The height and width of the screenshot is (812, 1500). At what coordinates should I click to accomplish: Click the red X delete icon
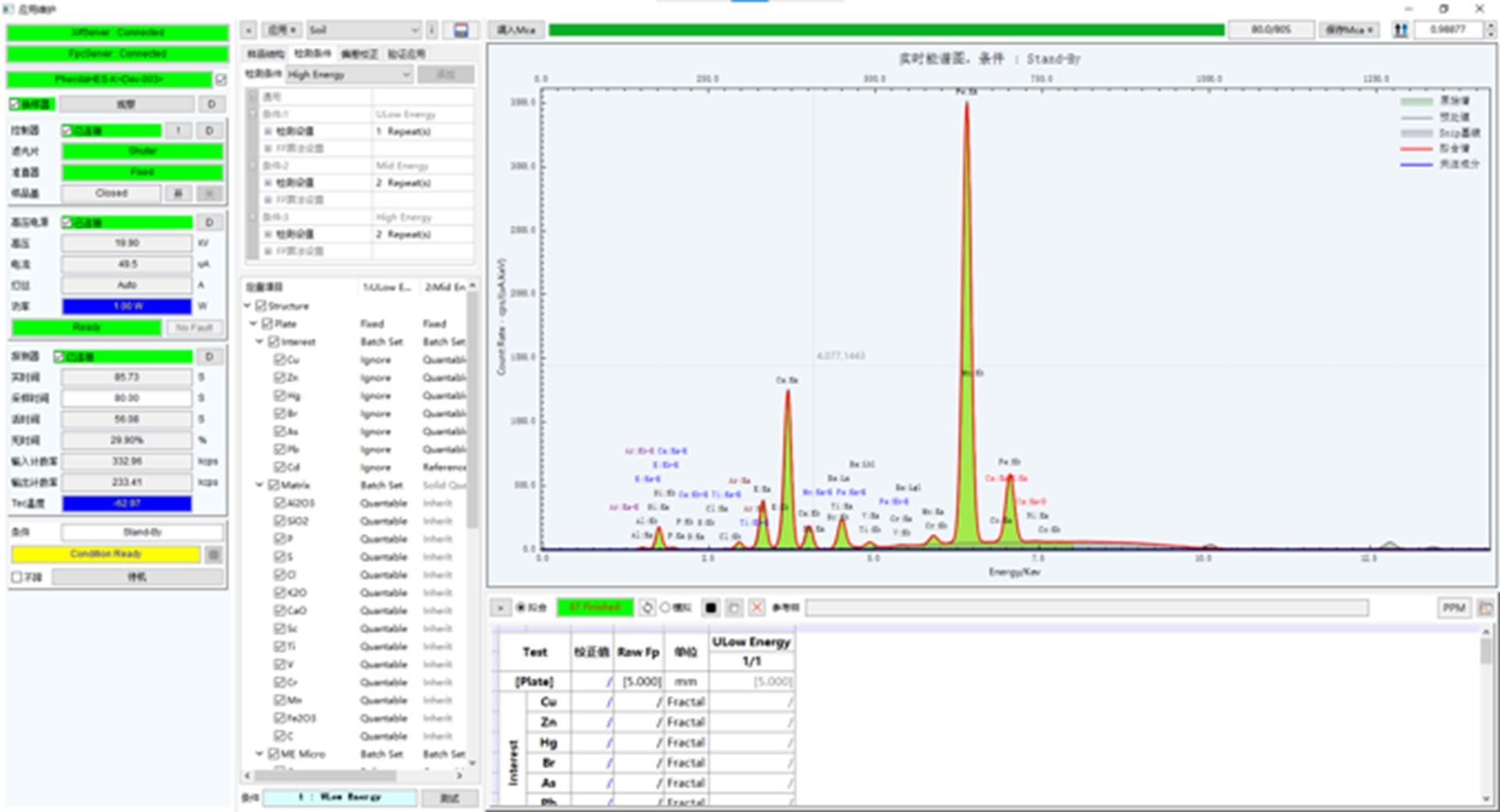point(756,607)
